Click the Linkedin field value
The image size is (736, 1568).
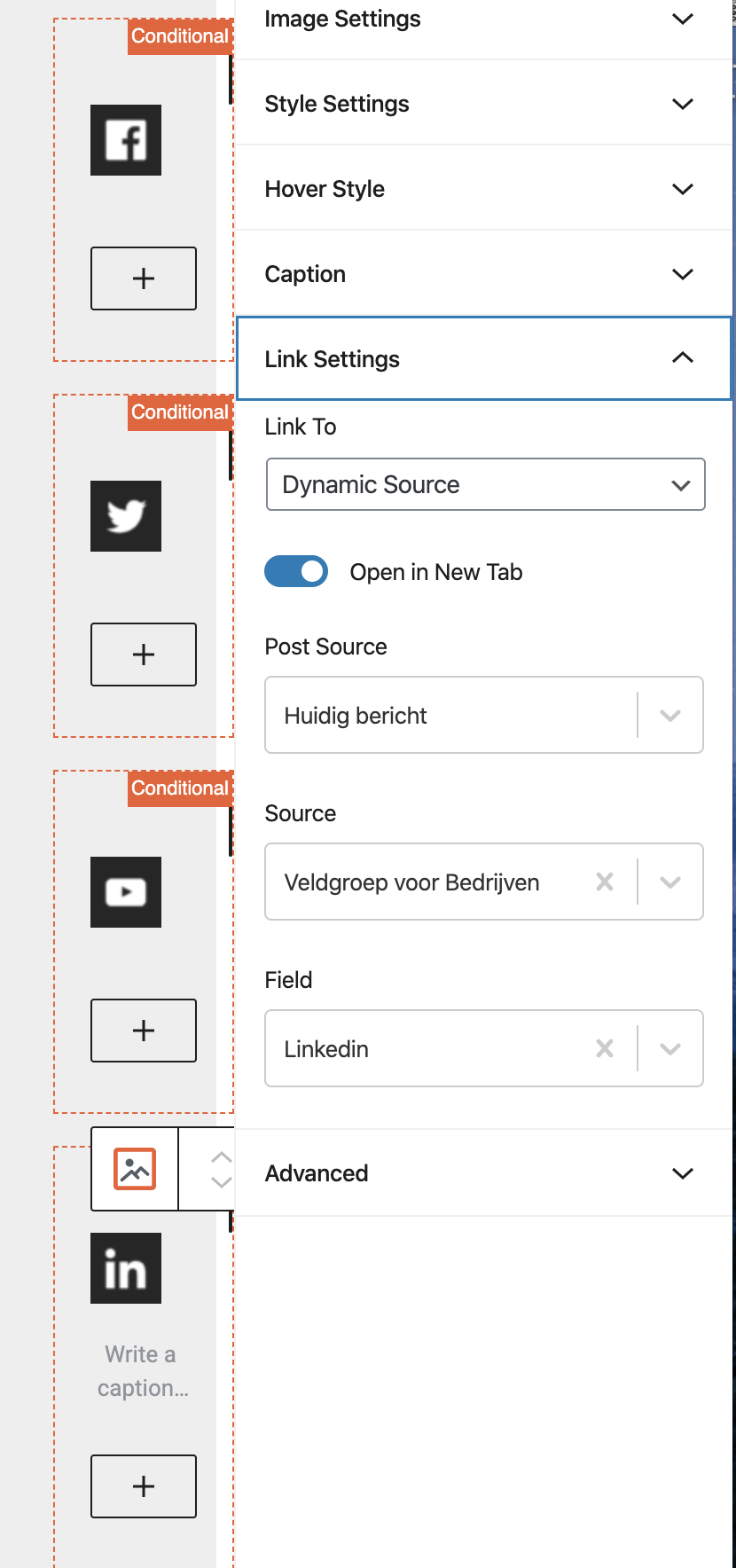(326, 1049)
